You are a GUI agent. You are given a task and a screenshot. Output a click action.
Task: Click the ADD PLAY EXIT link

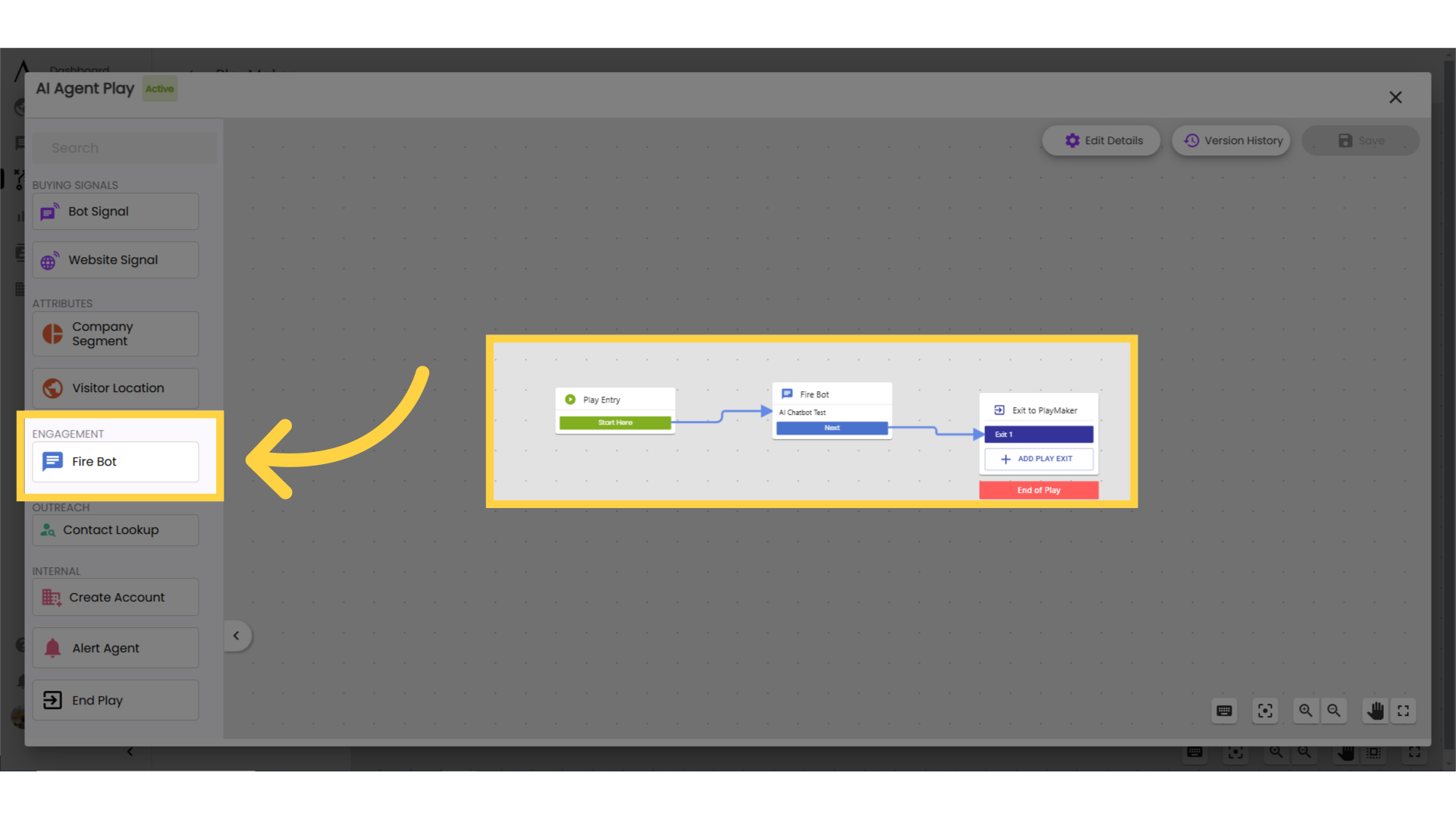click(1038, 459)
